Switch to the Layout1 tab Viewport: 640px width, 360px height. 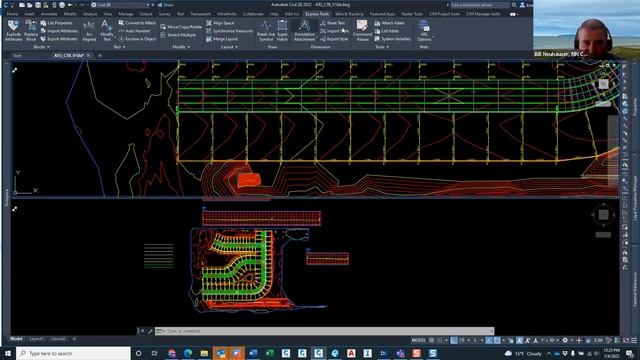[36, 339]
